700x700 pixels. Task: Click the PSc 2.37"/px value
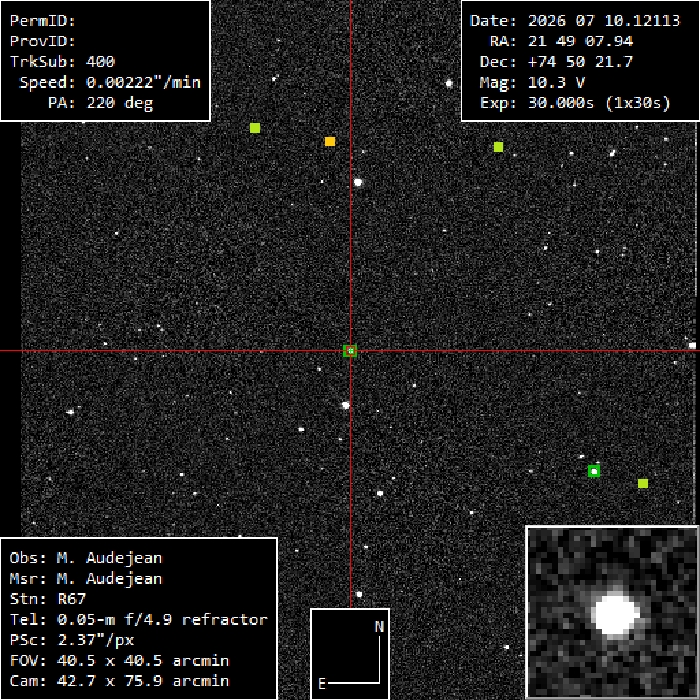pos(96,640)
